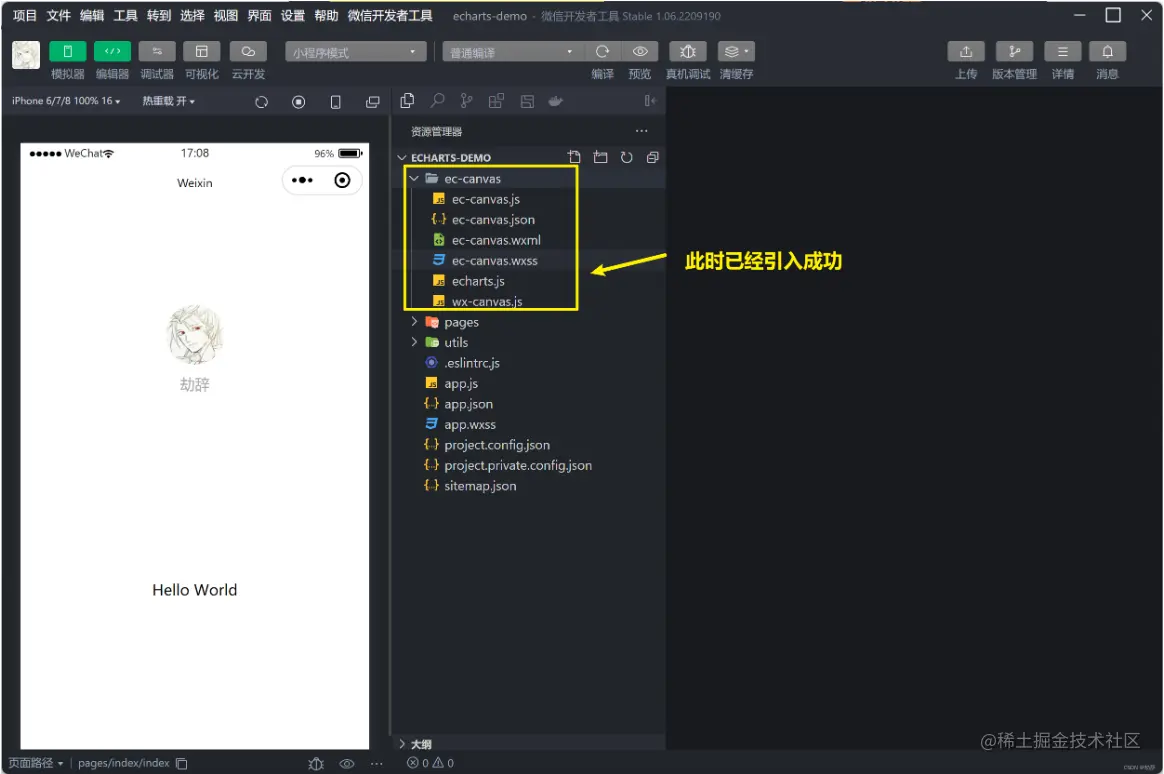Open the app.json file
Viewport: 1164px width, 774px height.
pyautogui.click(x=468, y=404)
